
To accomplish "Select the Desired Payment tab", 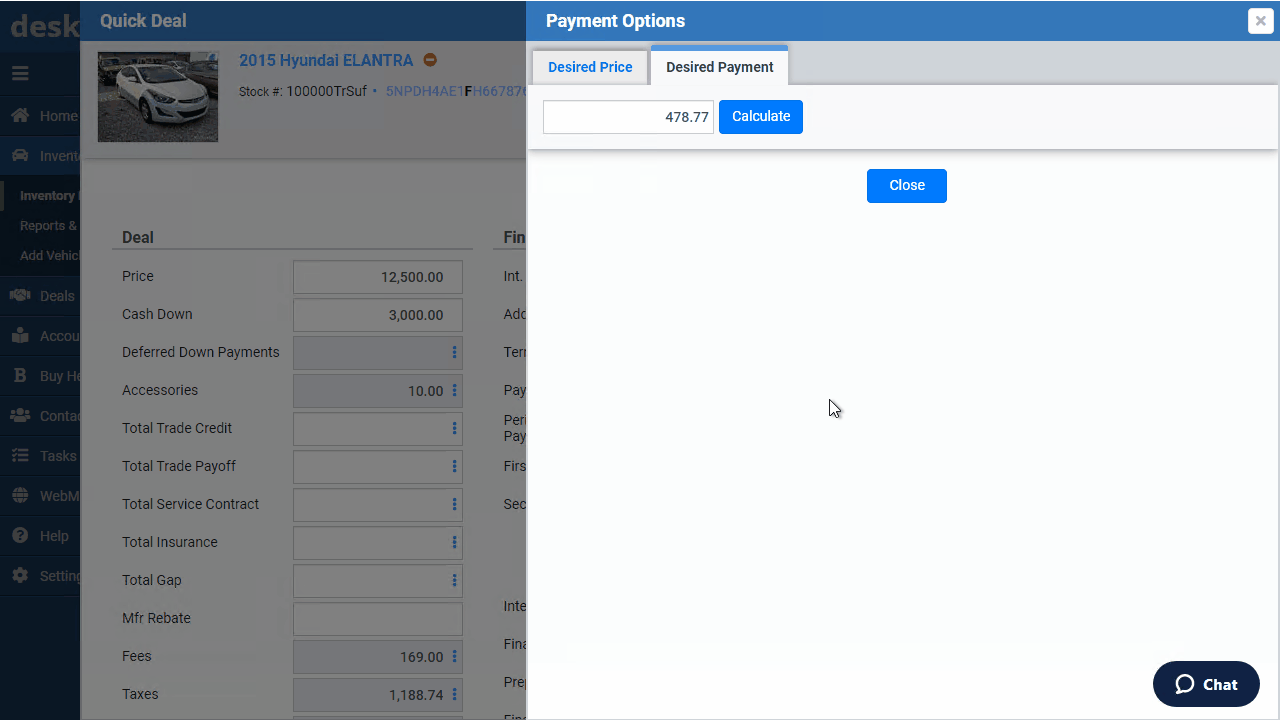I will (719, 66).
